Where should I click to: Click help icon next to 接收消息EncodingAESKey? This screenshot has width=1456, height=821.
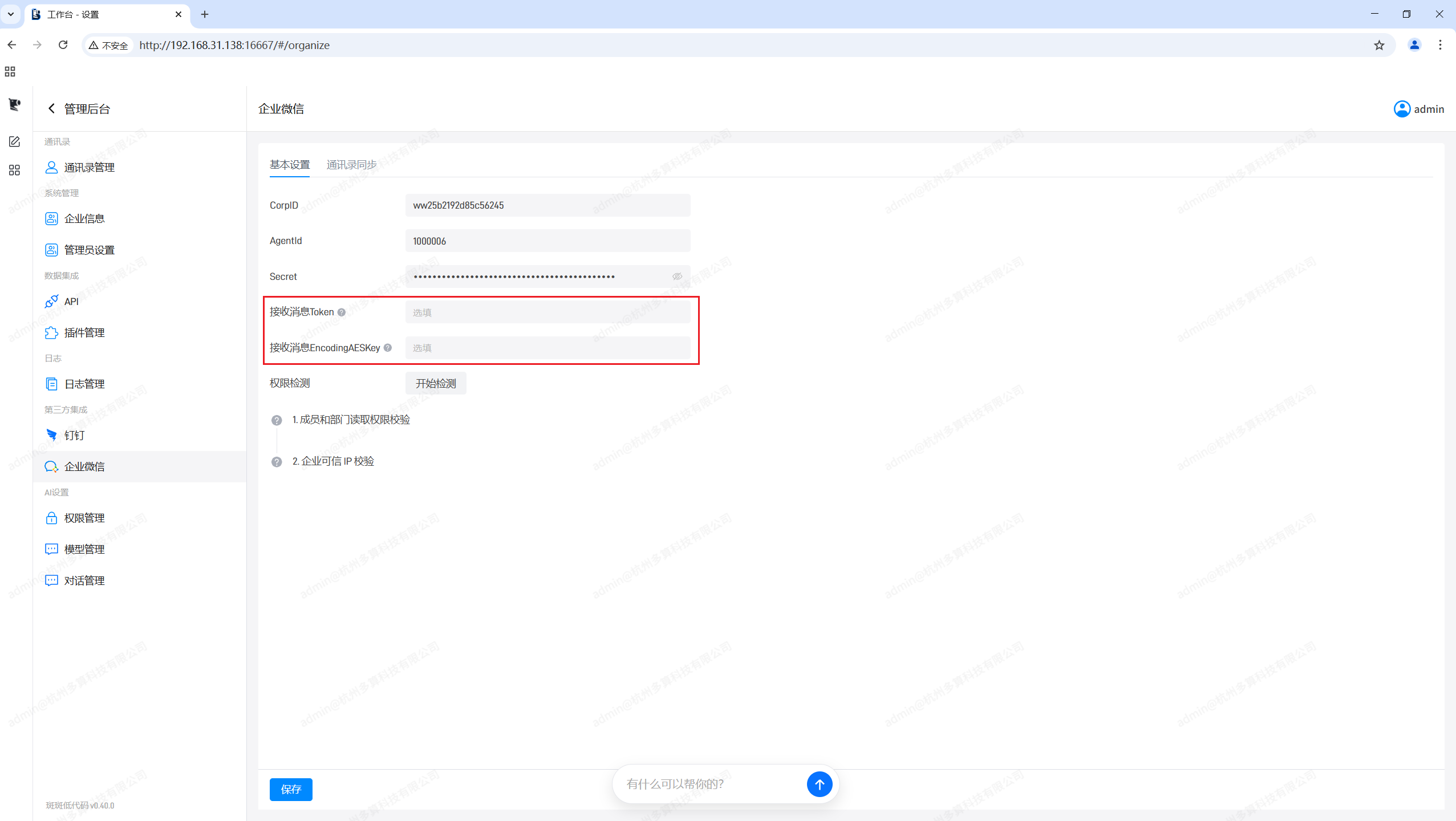(x=388, y=348)
